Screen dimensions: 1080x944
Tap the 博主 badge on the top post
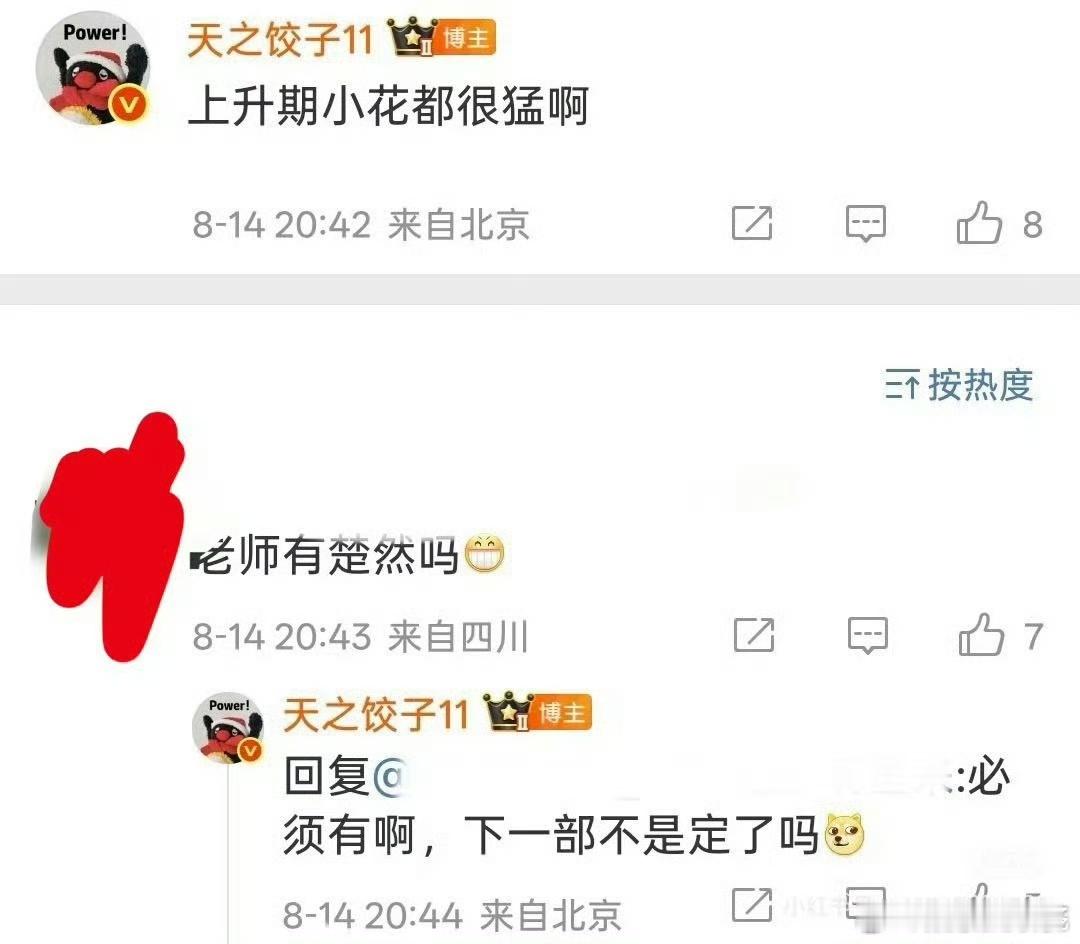(466, 37)
